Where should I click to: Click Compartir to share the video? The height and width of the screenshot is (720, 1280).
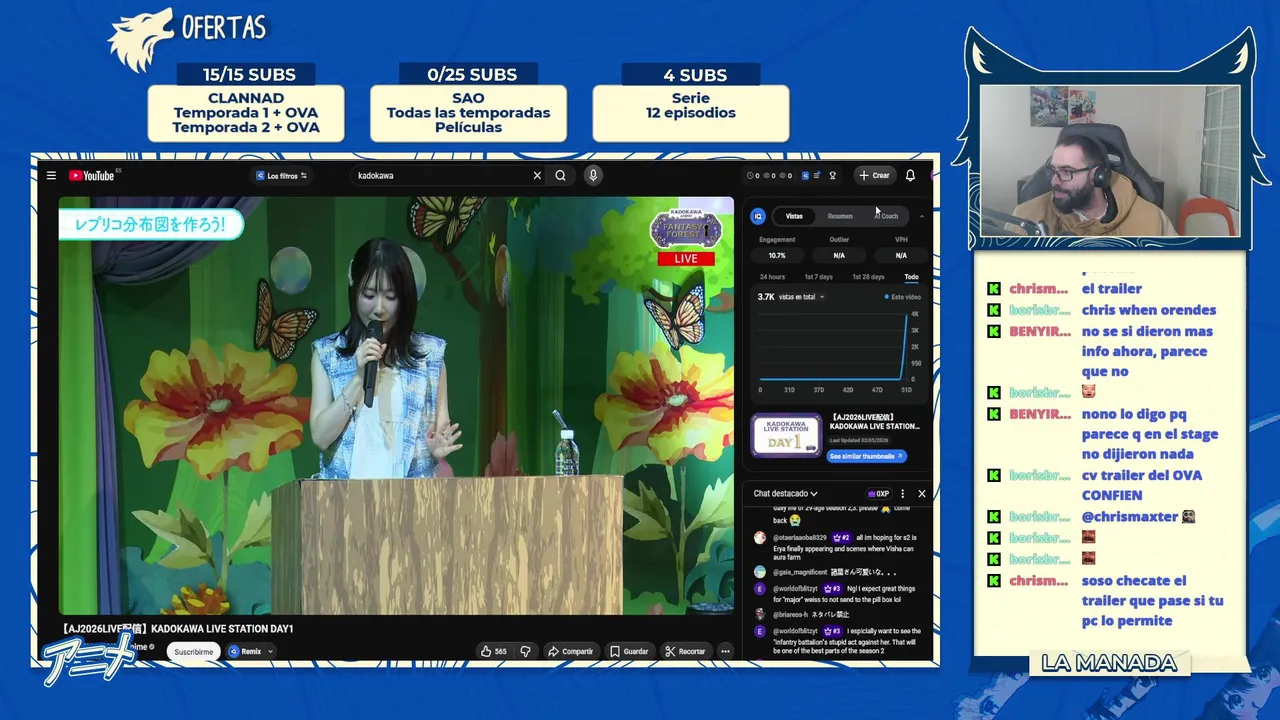(x=570, y=651)
